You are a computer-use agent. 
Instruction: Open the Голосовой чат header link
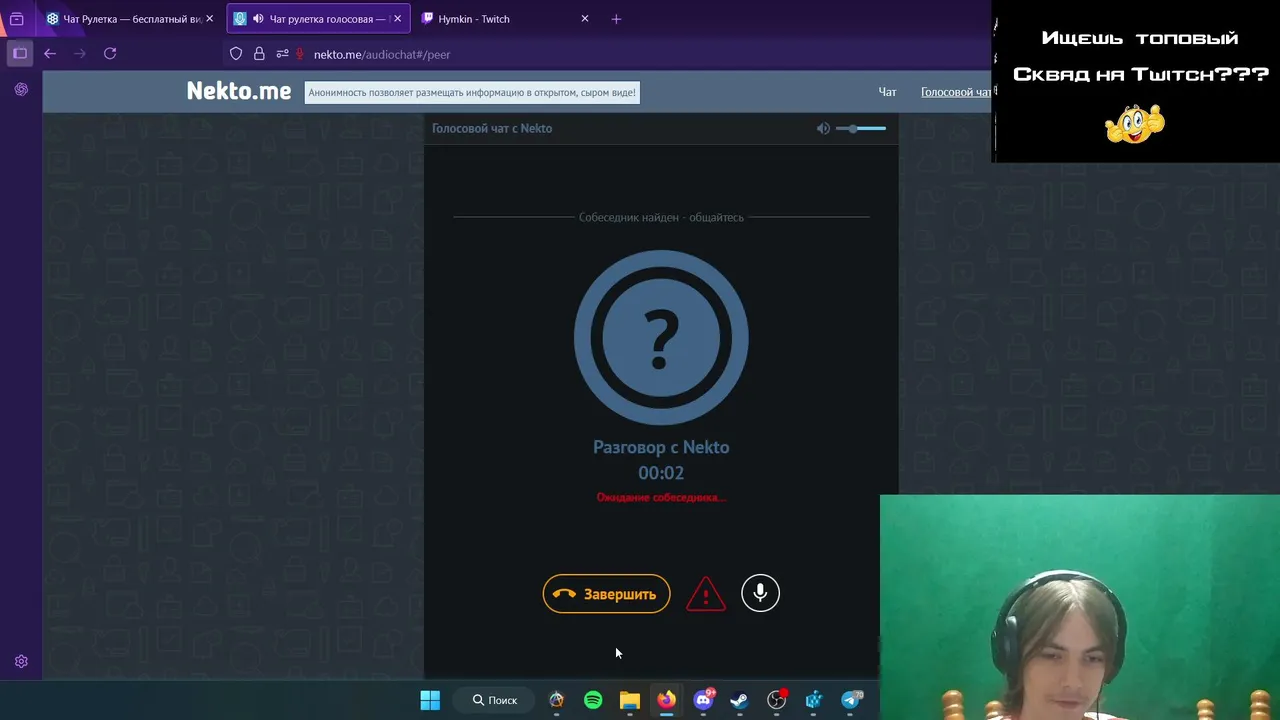[x=955, y=92]
